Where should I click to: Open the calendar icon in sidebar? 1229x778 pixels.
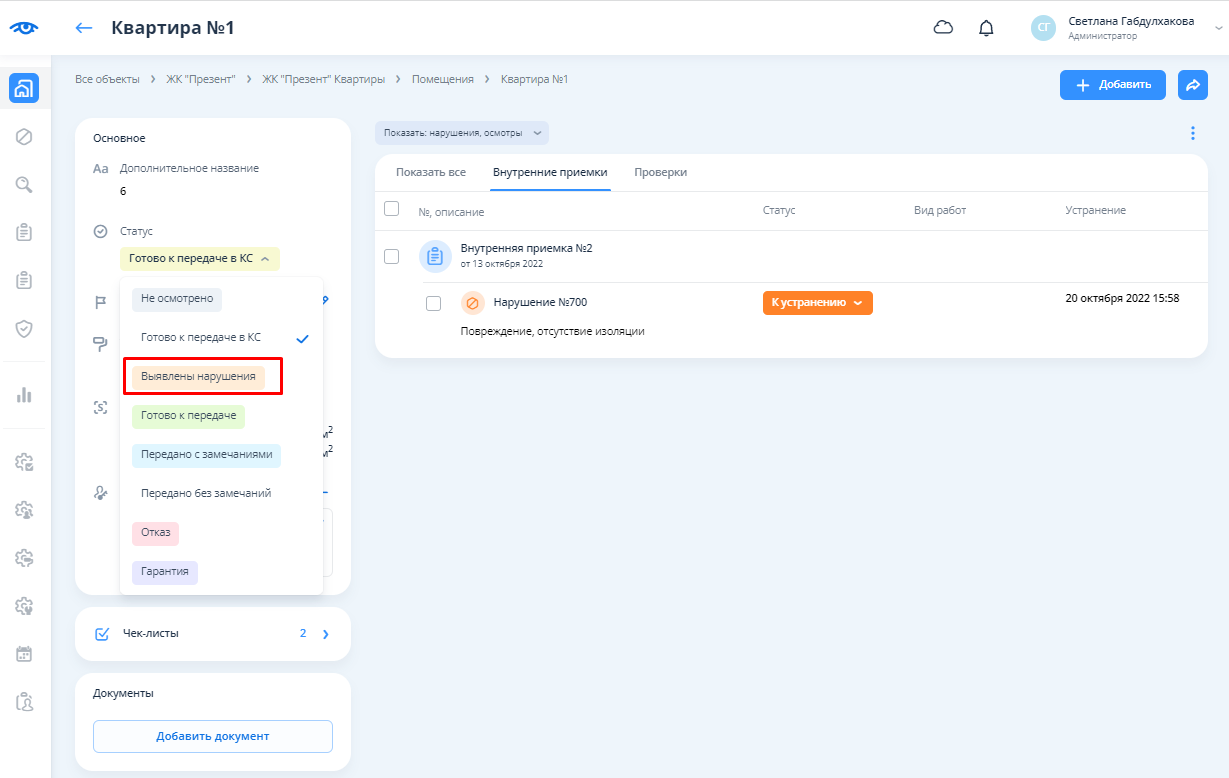coord(25,654)
